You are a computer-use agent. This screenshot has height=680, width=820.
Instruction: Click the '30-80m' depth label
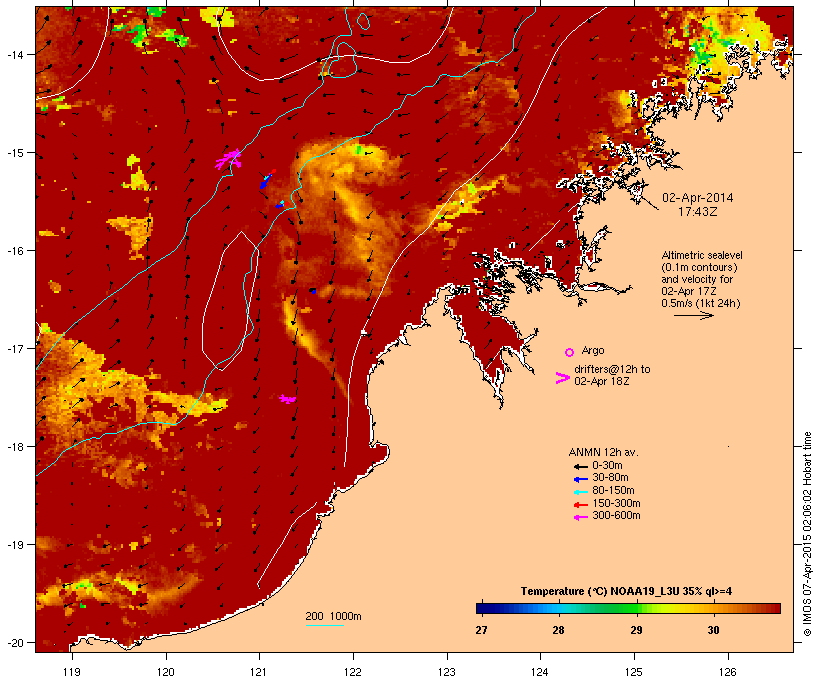coord(610,478)
